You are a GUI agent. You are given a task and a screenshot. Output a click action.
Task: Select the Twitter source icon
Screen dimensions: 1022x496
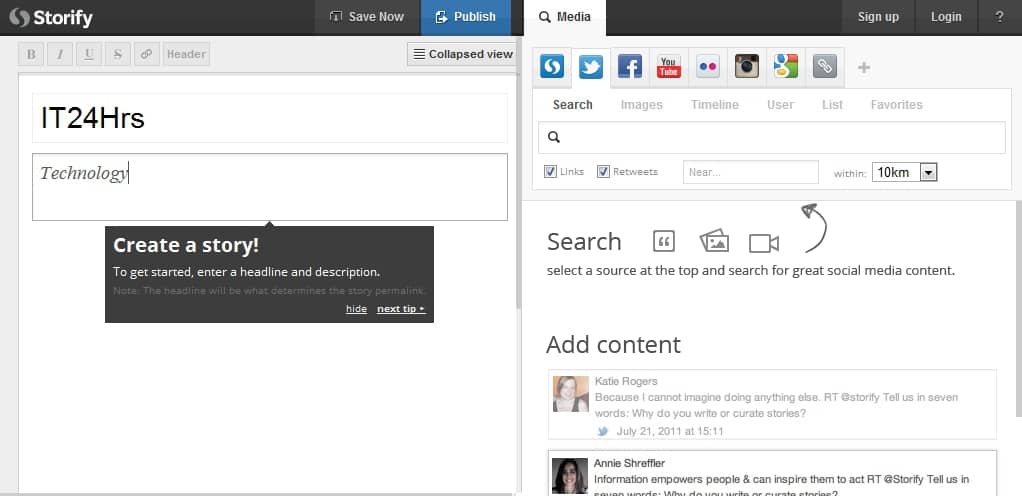point(591,68)
